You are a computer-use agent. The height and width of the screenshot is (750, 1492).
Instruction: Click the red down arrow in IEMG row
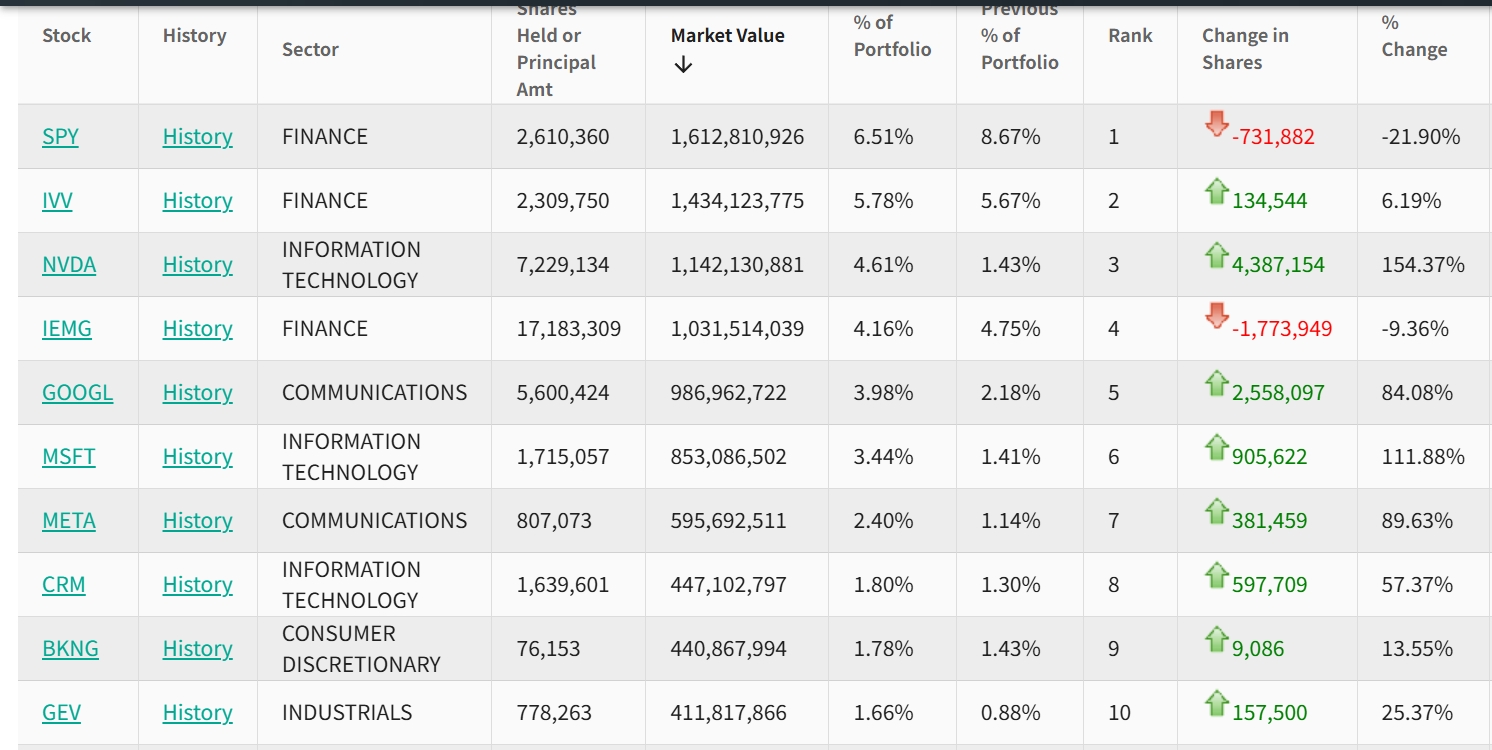pos(1216,317)
